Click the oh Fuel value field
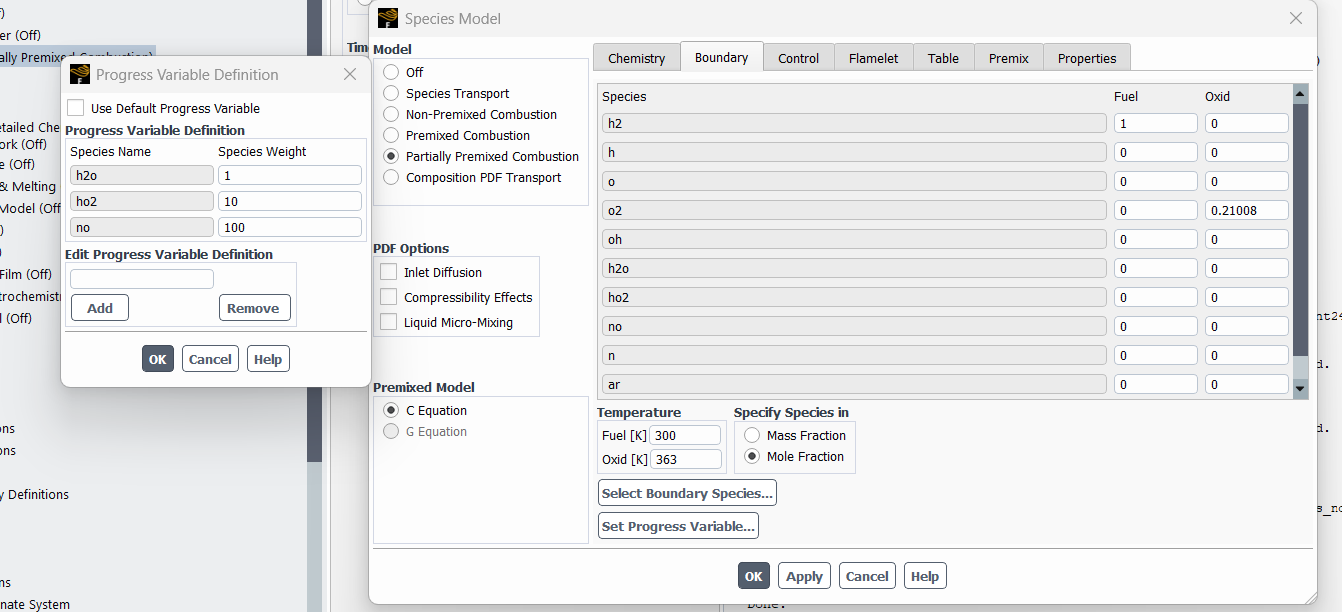The image size is (1342, 612). click(1156, 239)
